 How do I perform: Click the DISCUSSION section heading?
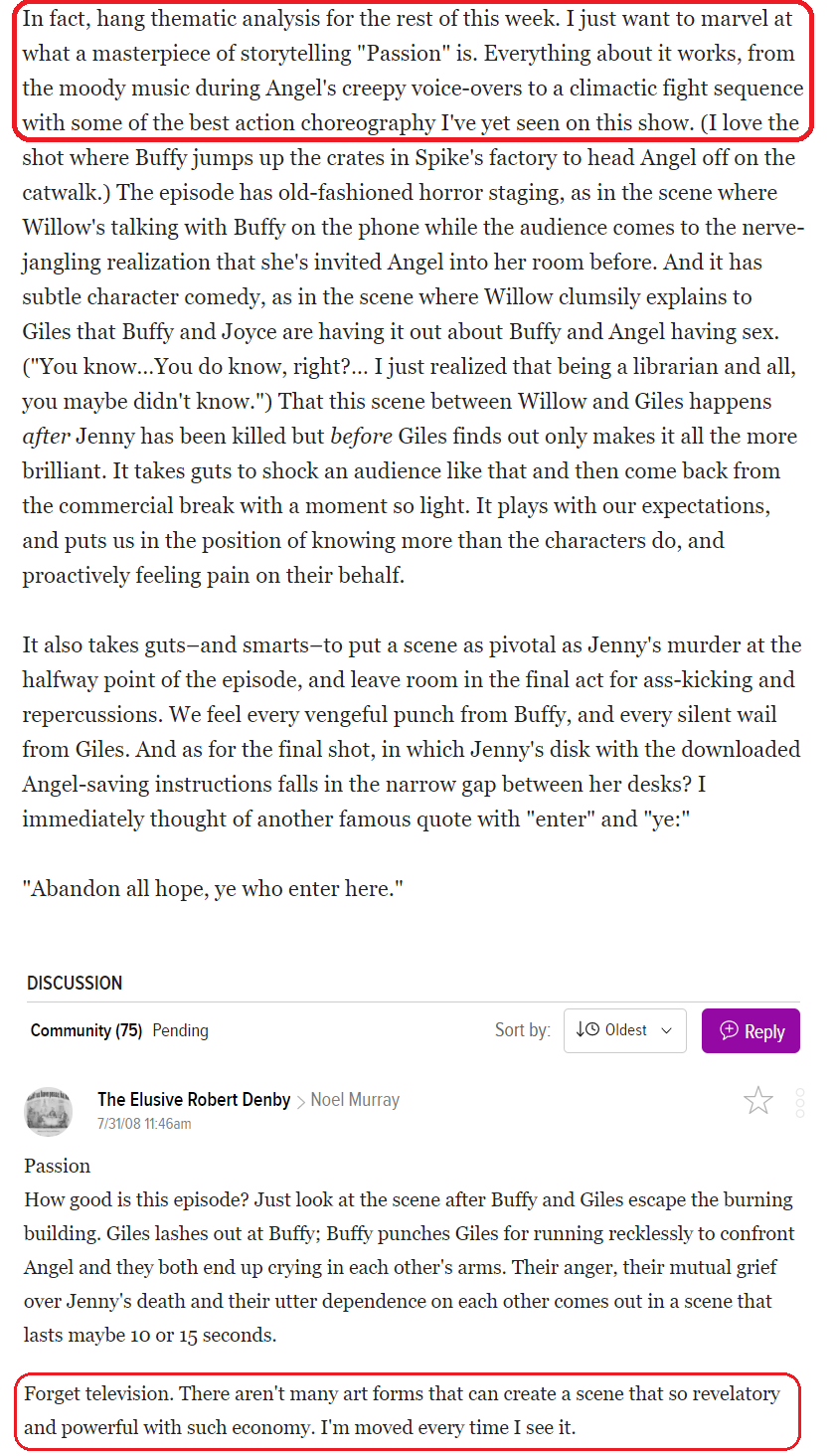pyautogui.click(x=75, y=983)
